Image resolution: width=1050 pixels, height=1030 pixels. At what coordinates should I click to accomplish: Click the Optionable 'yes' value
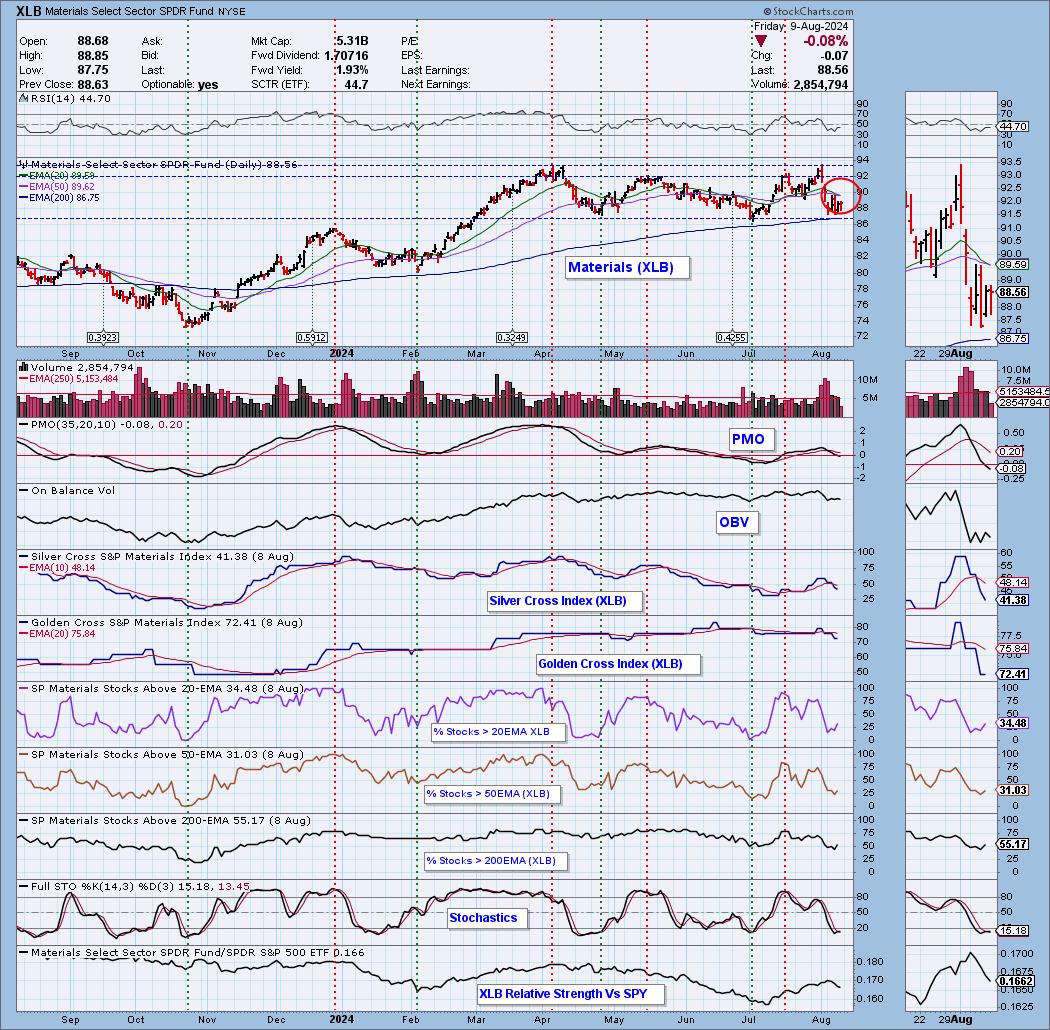pos(208,84)
